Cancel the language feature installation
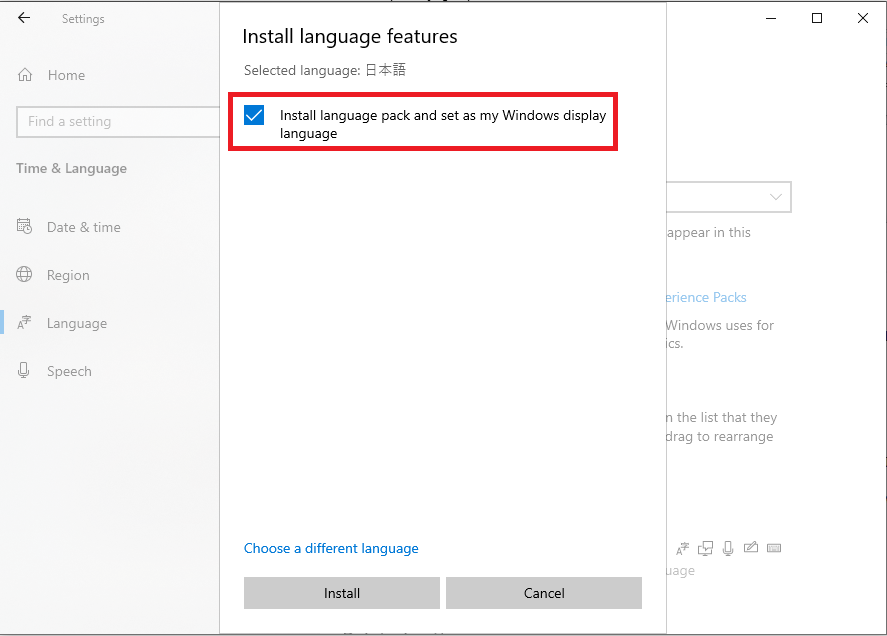The width and height of the screenshot is (887, 636). coord(543,592)
